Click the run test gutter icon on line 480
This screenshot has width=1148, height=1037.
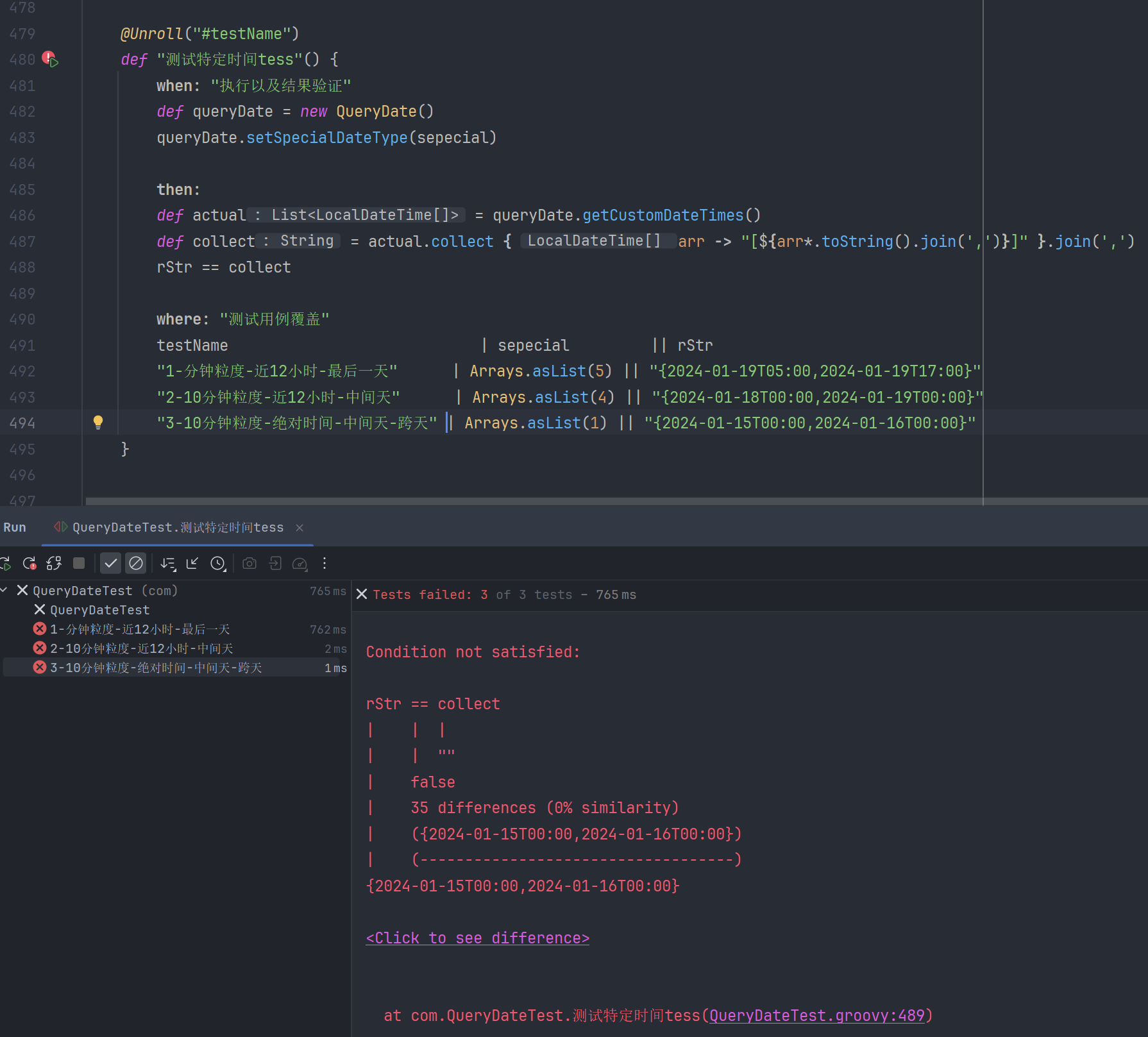(50, 59)
